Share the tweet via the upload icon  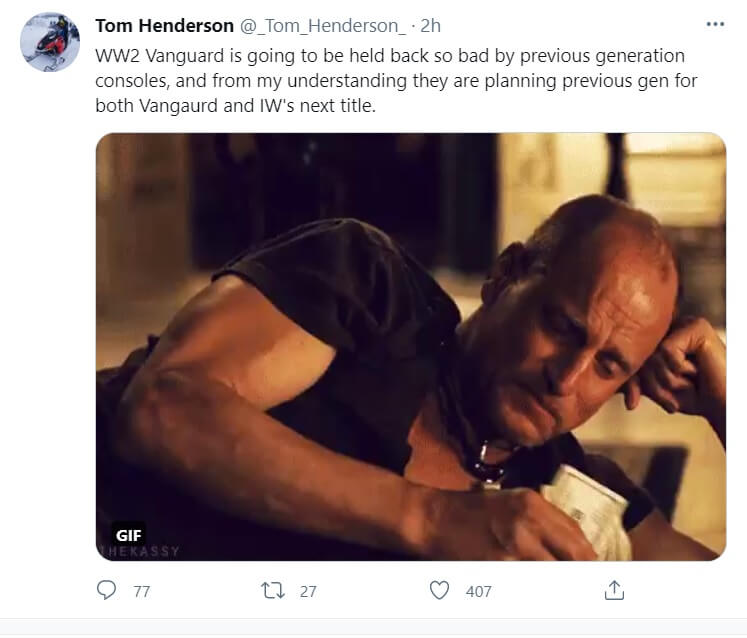614,591
